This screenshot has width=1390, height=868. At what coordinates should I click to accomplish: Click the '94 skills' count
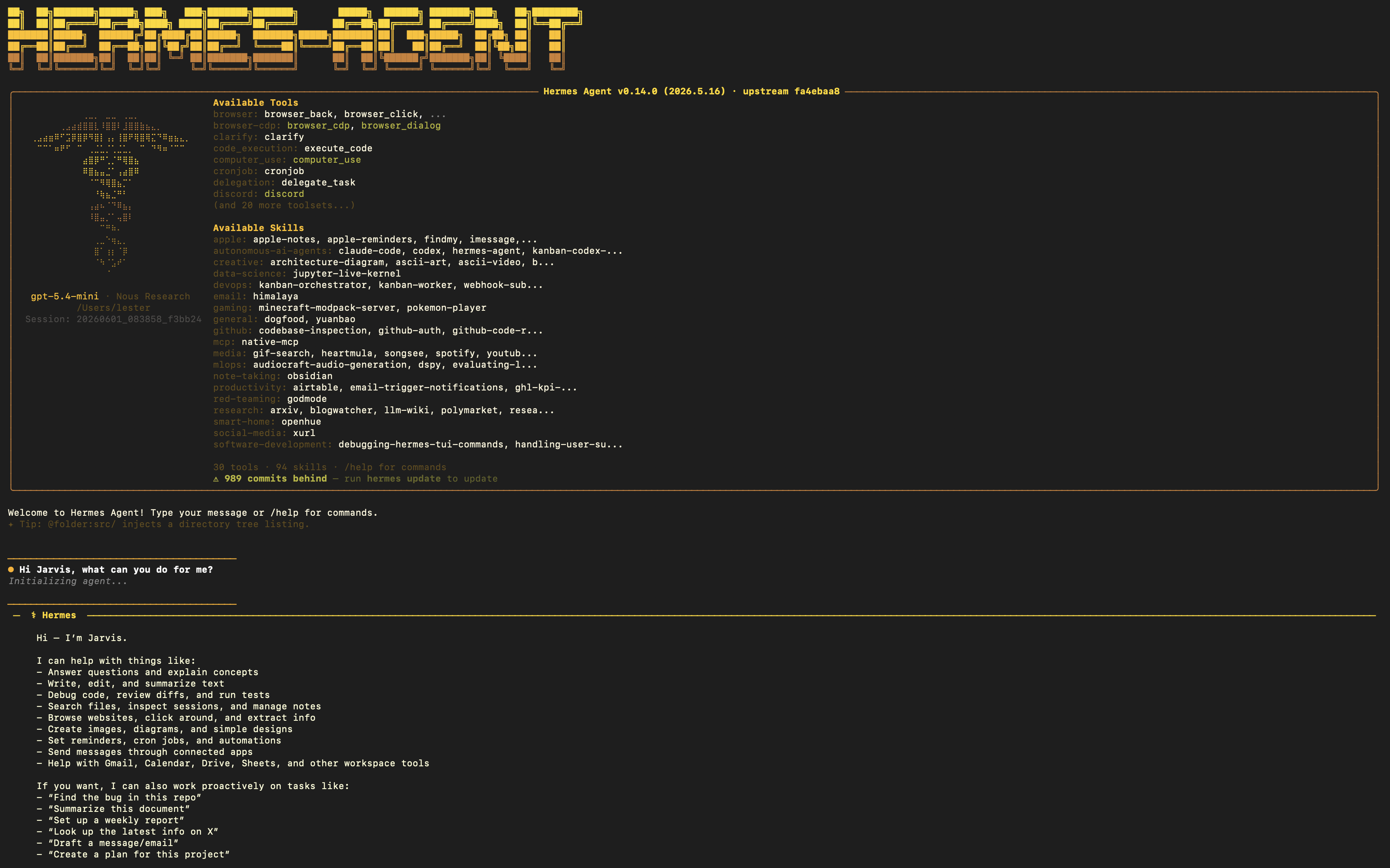(302, 467)
